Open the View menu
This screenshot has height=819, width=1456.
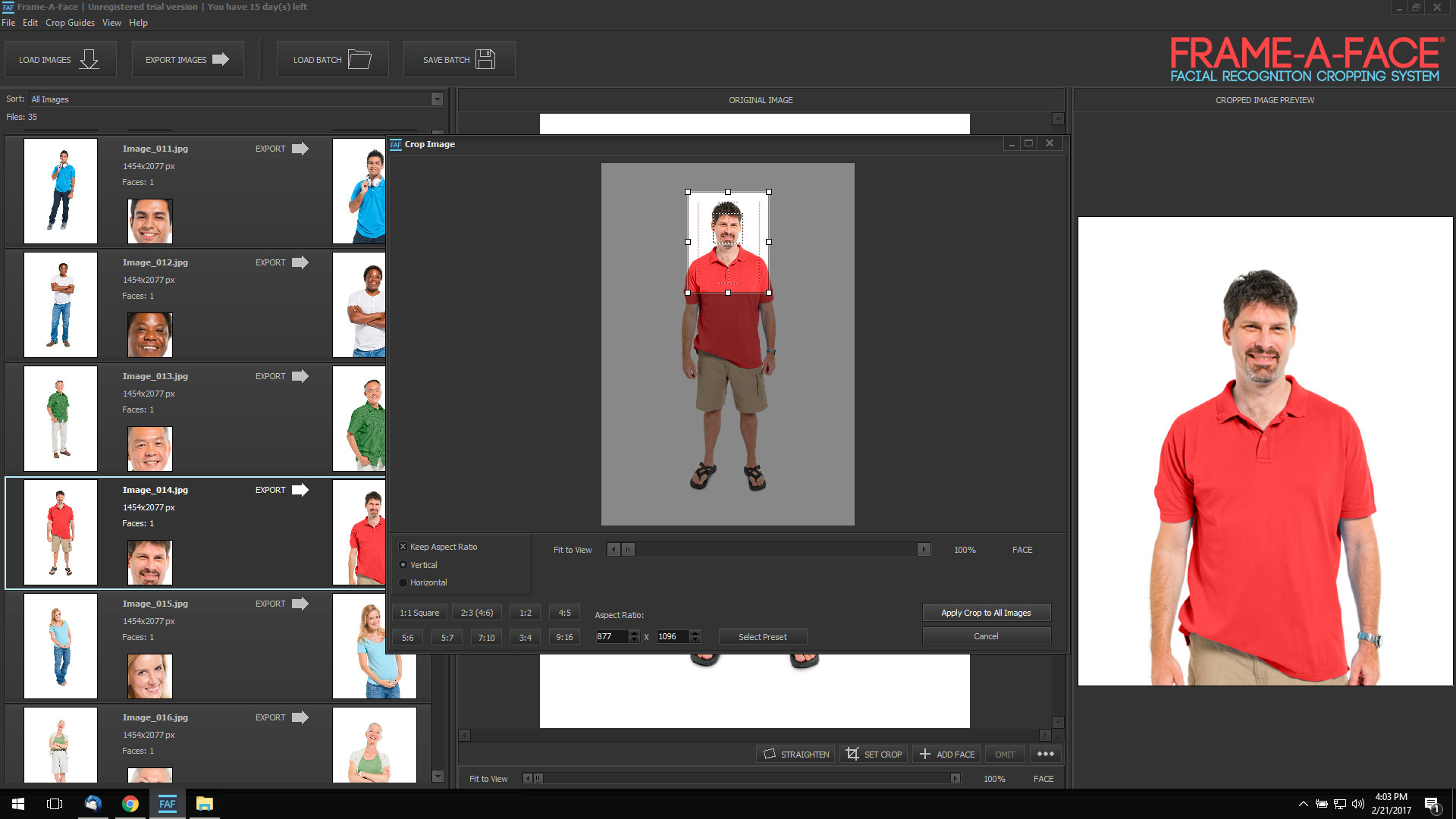111,23
